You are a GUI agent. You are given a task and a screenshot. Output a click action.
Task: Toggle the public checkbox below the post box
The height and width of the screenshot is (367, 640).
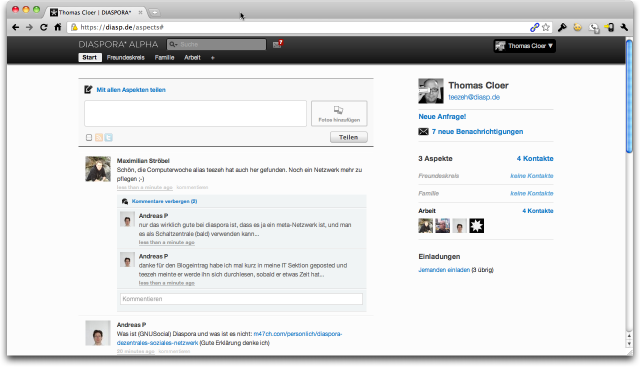point(89,138)
